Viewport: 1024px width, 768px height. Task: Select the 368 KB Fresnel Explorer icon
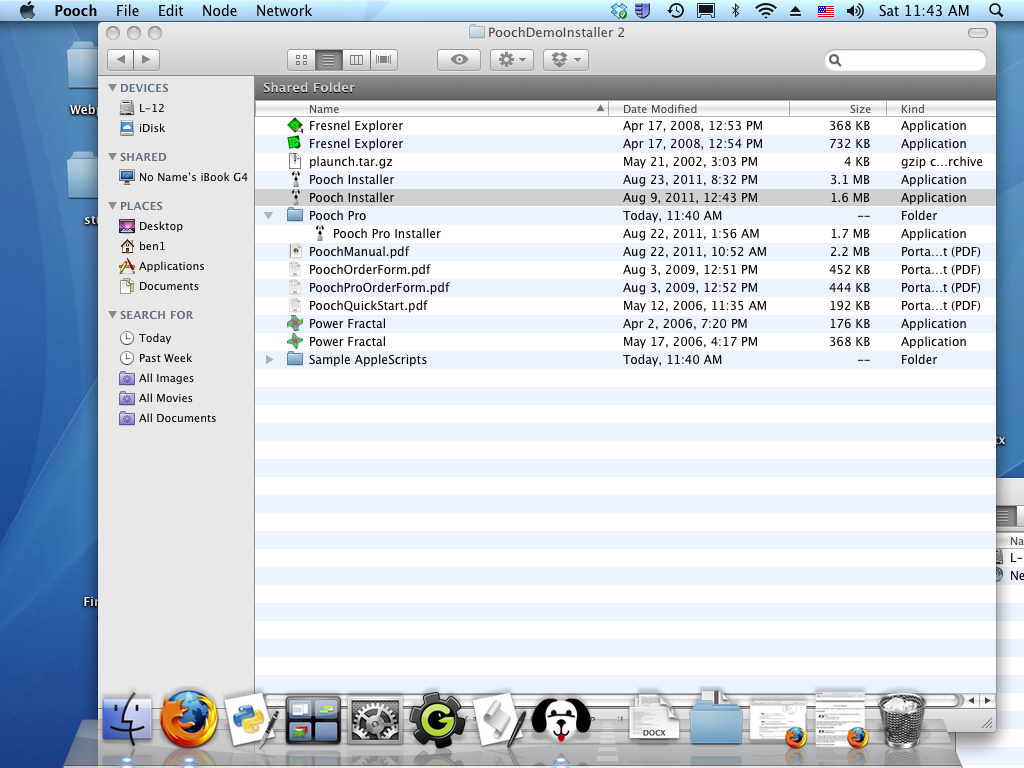[295, 125]
